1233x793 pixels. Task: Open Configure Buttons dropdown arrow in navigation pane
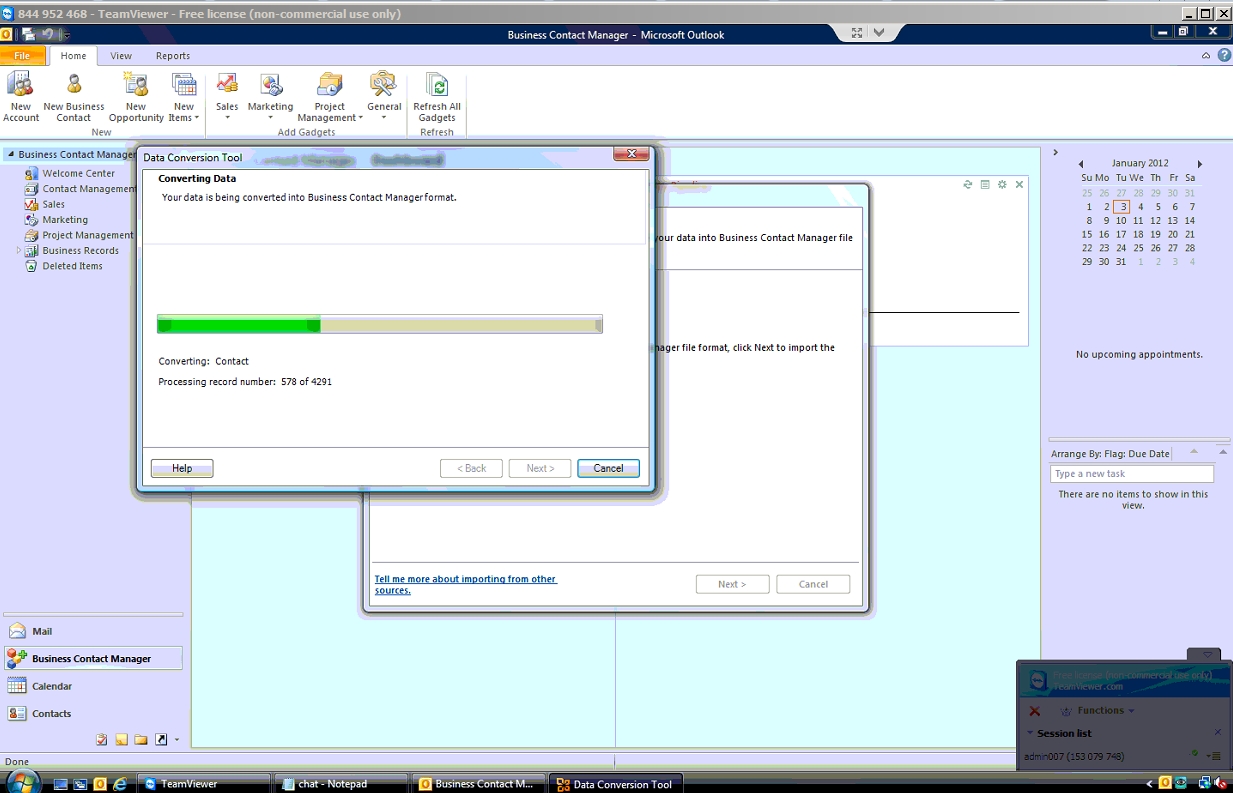177,740
